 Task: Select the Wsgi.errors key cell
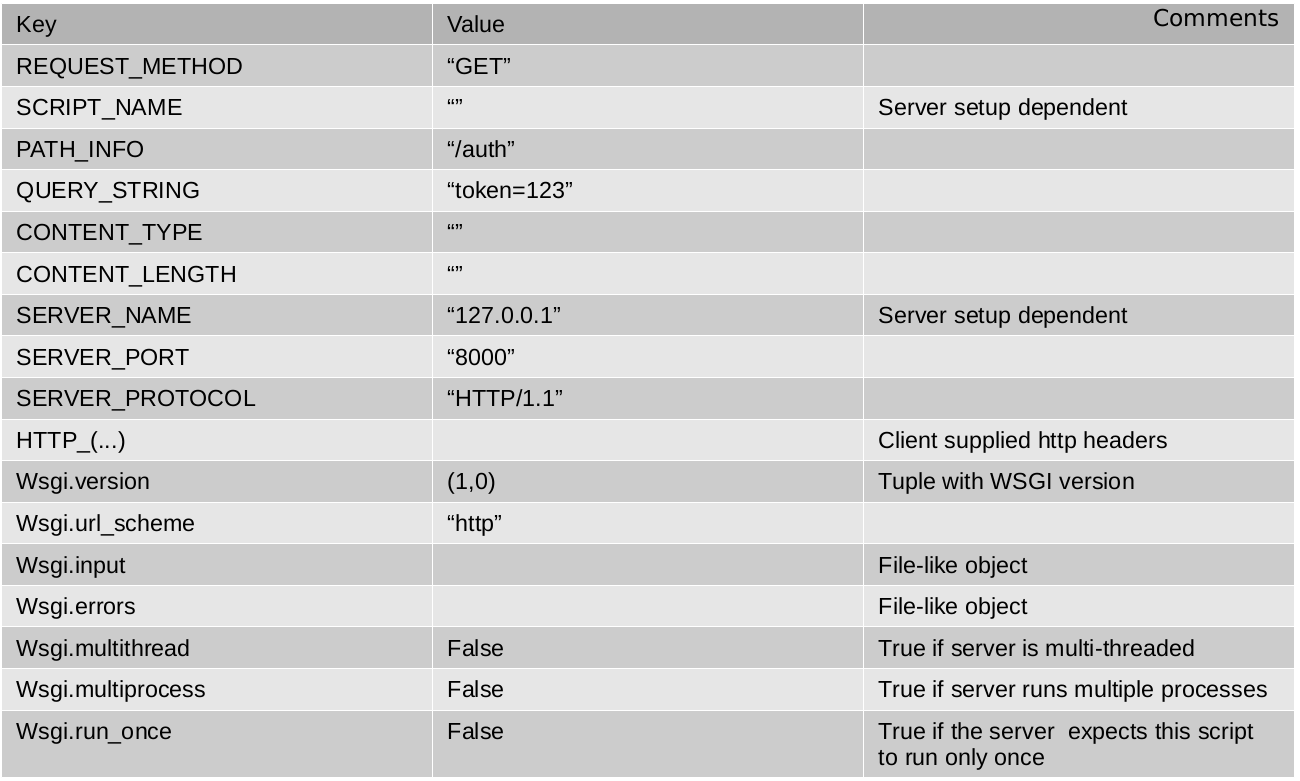pos(76,606)
